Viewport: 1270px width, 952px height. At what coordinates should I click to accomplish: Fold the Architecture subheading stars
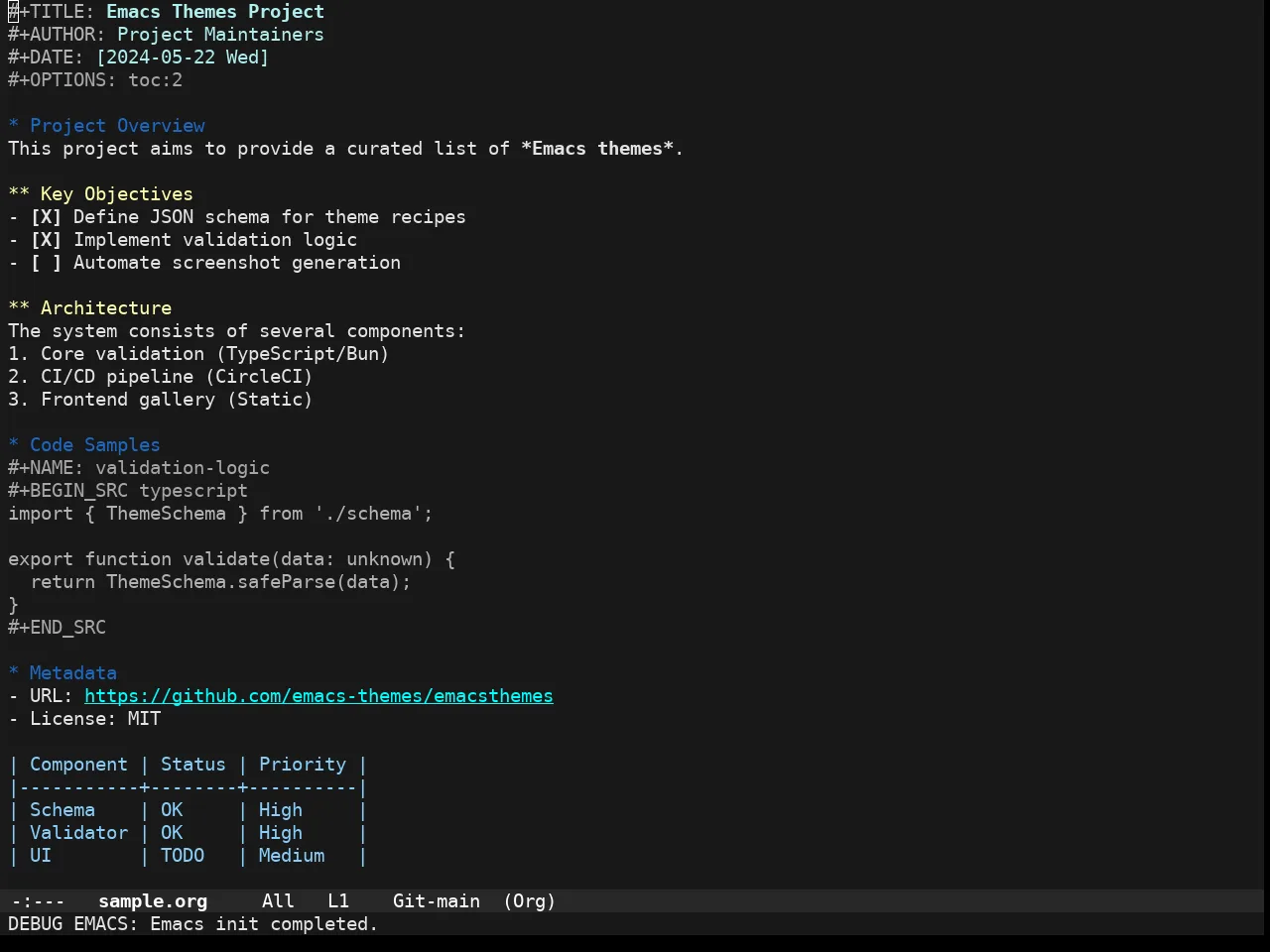click(x=19, y=308)
